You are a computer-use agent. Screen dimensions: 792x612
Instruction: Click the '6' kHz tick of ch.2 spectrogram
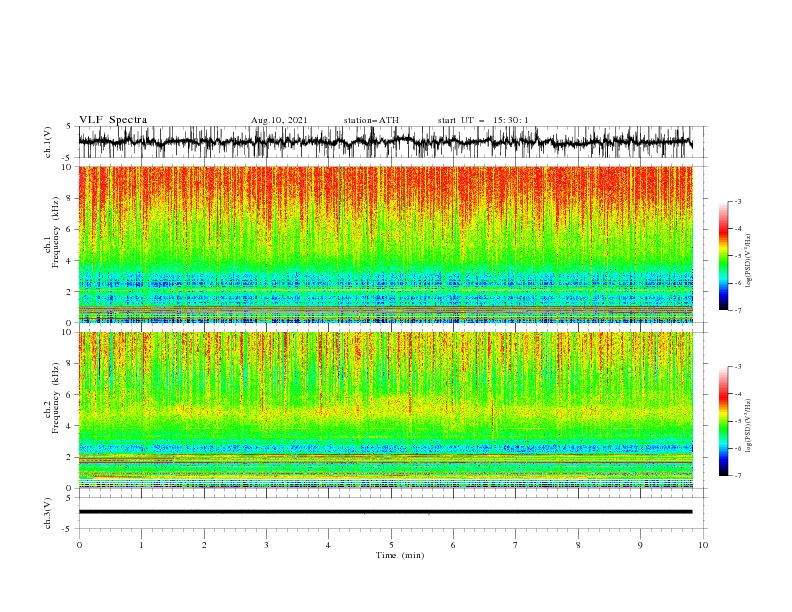coord(71,395)
